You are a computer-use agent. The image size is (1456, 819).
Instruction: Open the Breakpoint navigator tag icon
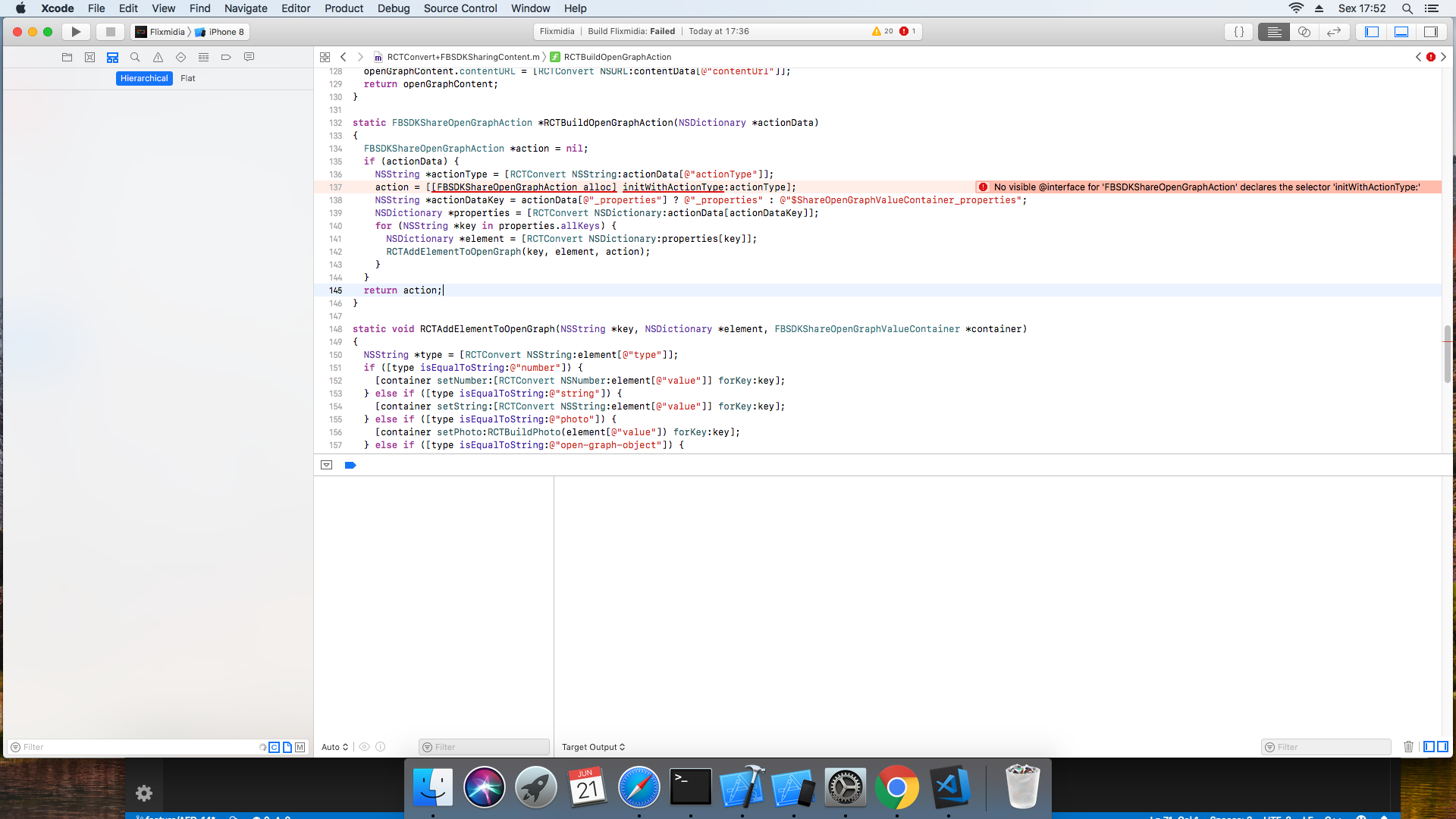click(x=226, y=57)
